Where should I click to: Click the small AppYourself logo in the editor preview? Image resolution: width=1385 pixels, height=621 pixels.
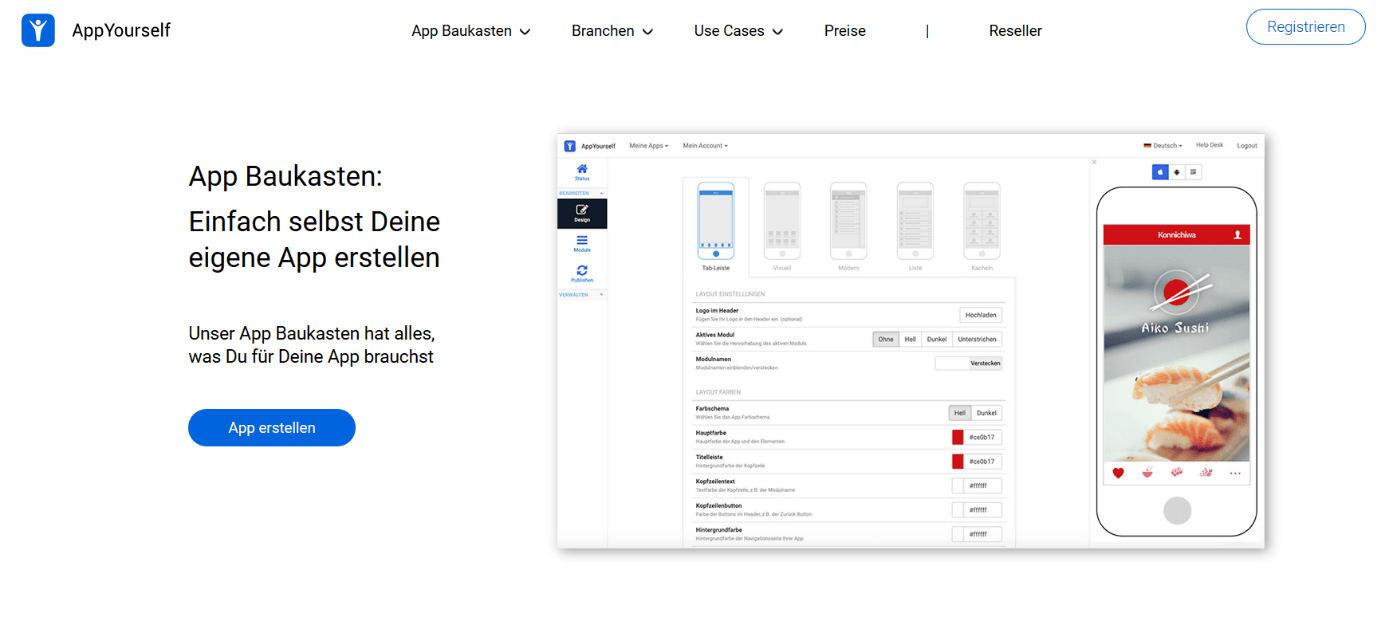[570, 146]
